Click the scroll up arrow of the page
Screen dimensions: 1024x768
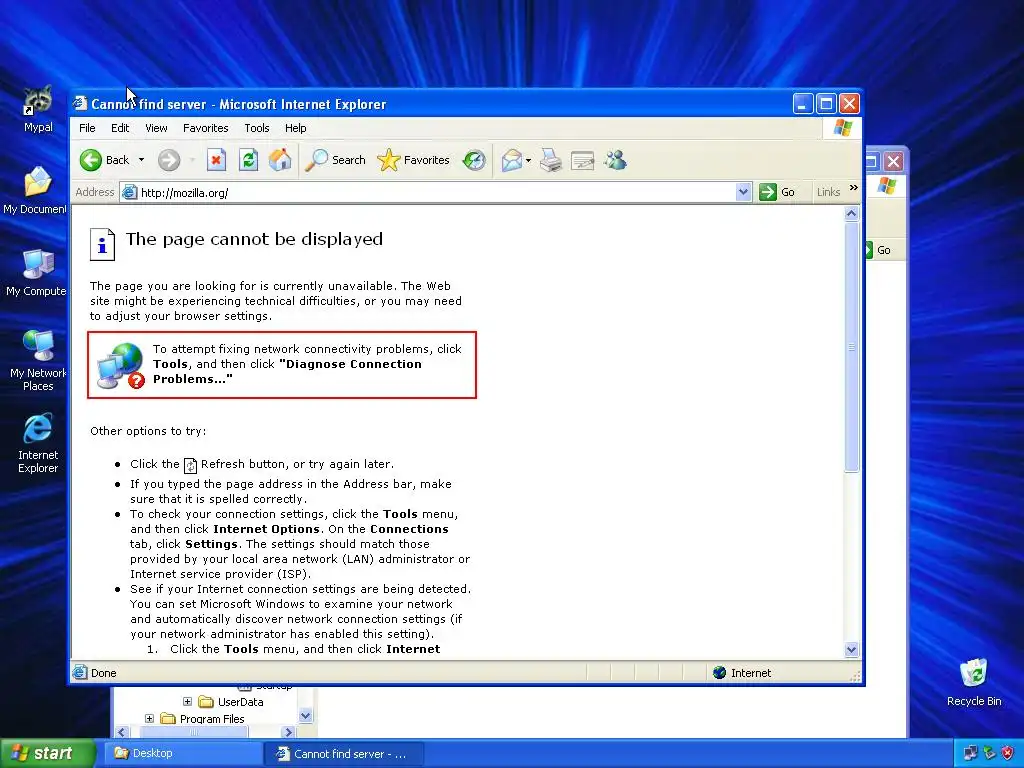click(851, 214)
